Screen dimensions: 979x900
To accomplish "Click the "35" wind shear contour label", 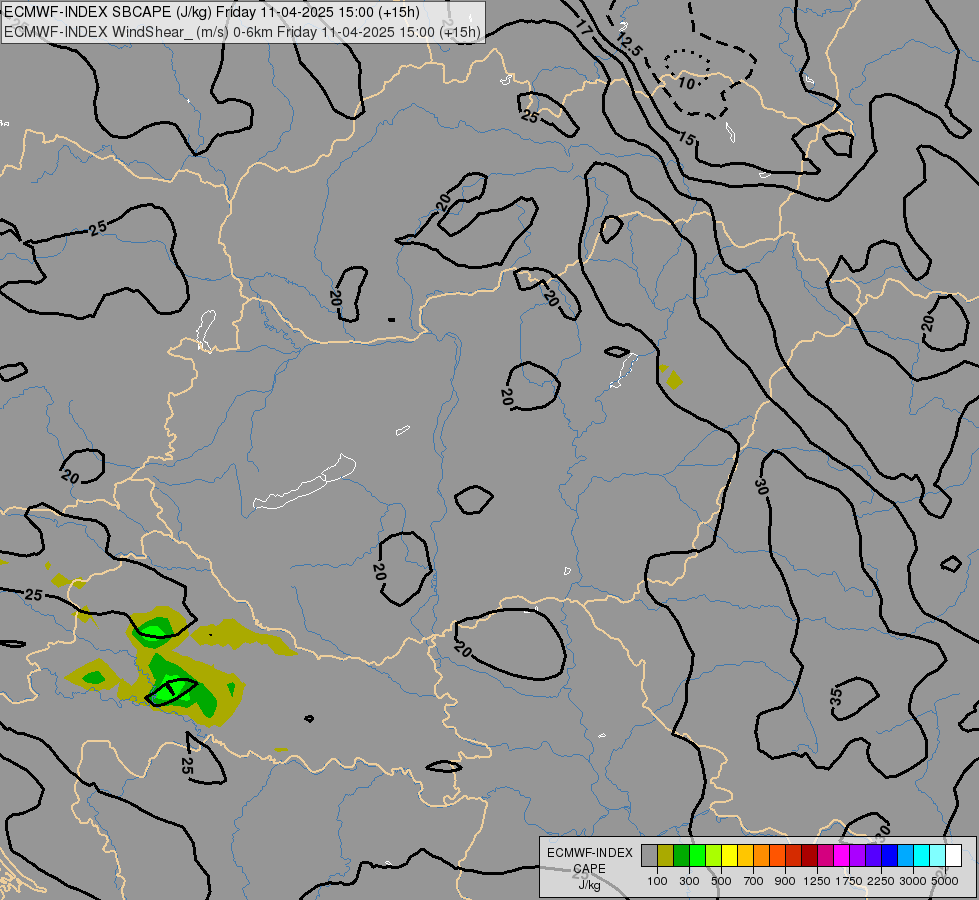I will [x=837, y=696].
